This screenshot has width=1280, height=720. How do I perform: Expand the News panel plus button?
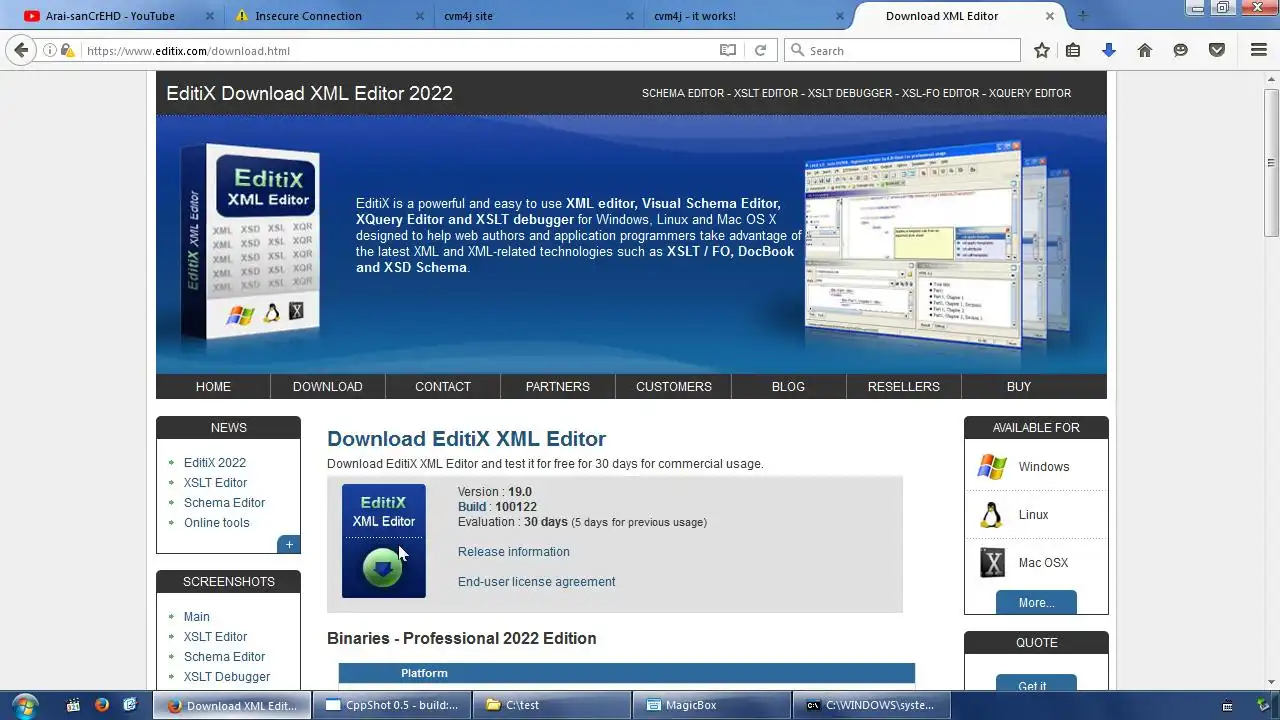[x=289, y=544]
